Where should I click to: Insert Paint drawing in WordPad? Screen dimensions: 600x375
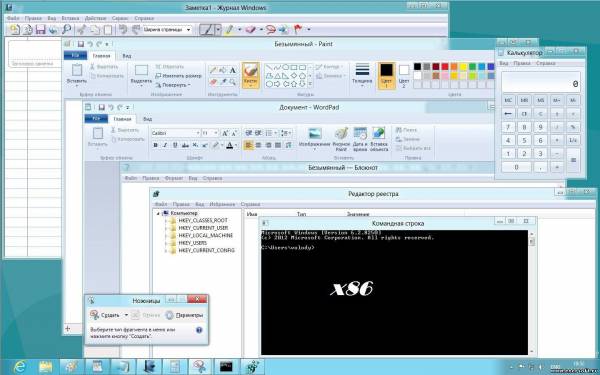pos(341,139)
